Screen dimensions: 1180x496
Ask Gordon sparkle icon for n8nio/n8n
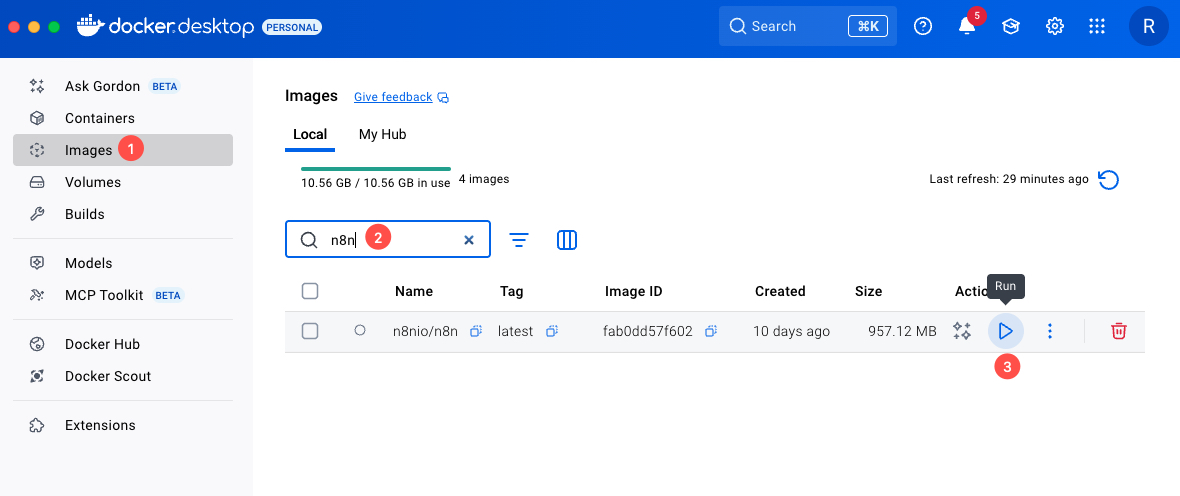point(962,331)
